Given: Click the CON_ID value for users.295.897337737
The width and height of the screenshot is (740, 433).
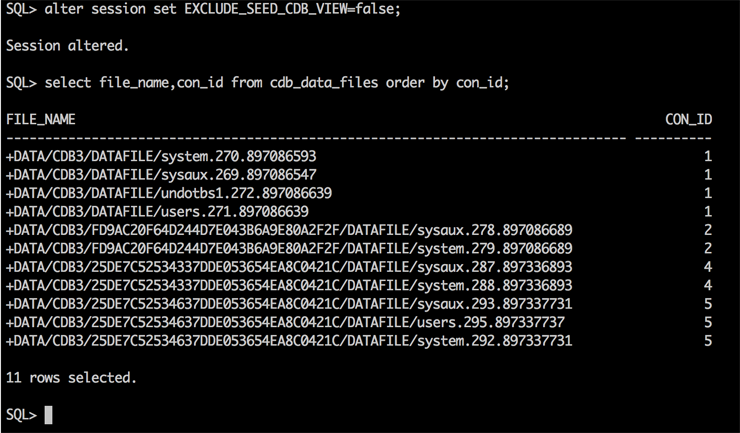Looking at the screenshot, I should point(707,322).
